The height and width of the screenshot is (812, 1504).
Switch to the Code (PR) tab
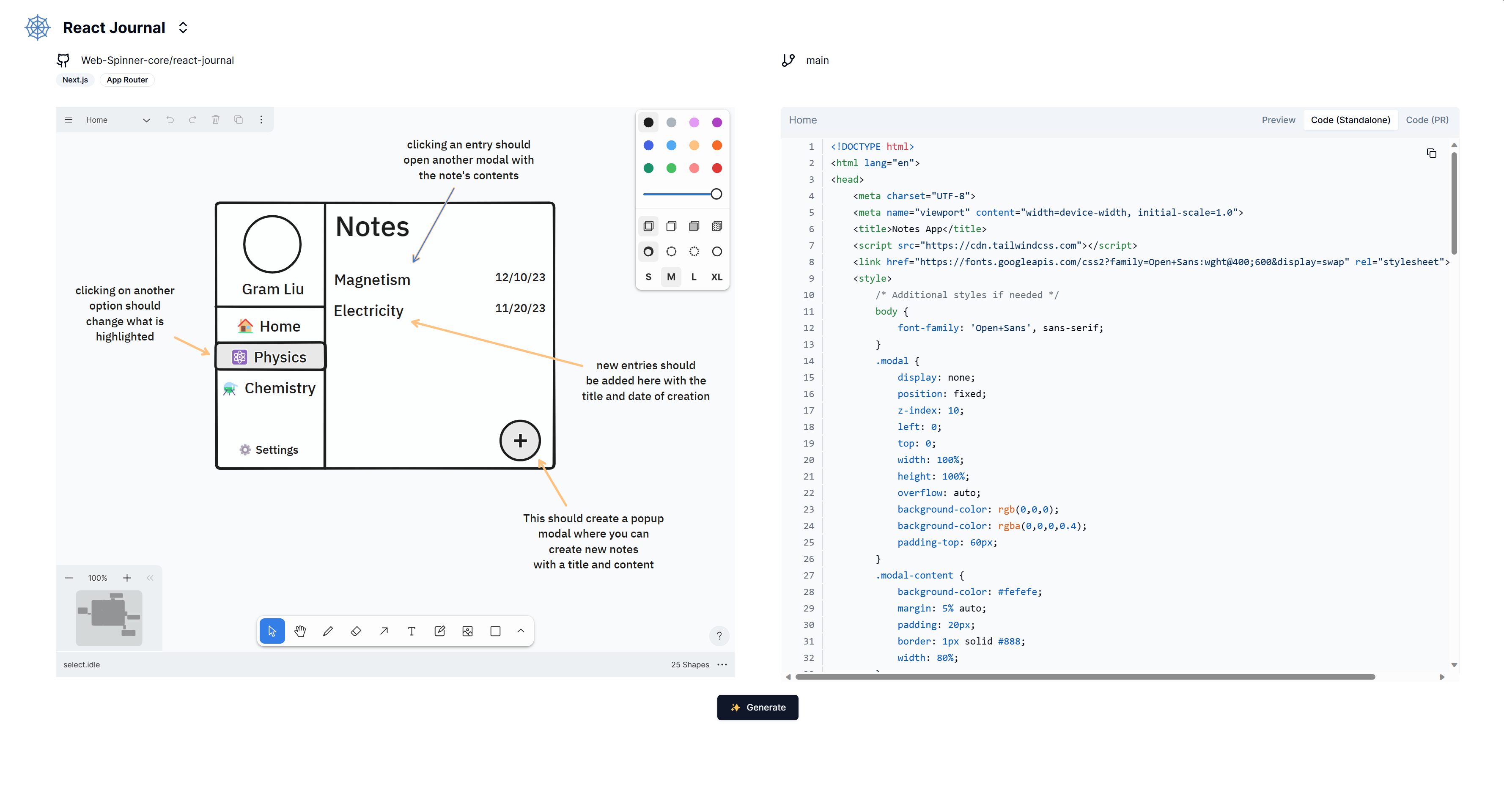click(1426, 120)
